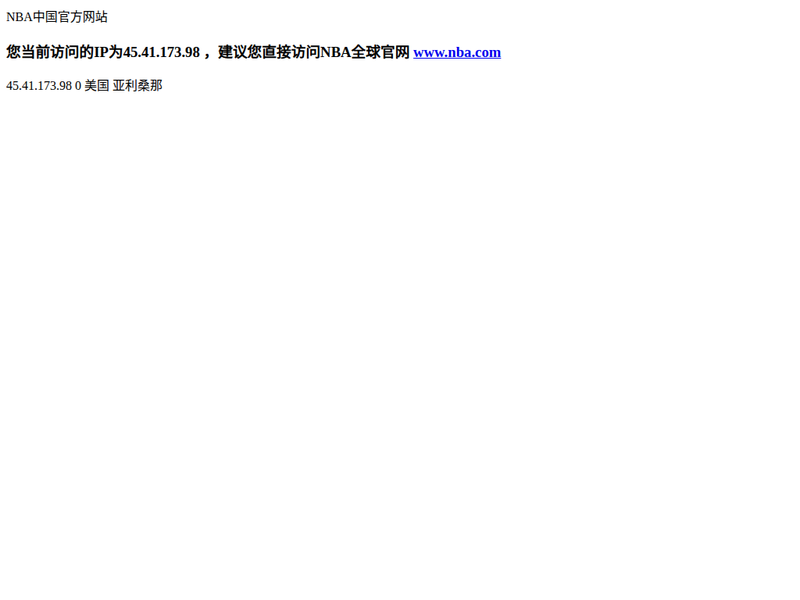
Task: Click "直接访问" in the bold heading
Action: [x=291, y=52]
